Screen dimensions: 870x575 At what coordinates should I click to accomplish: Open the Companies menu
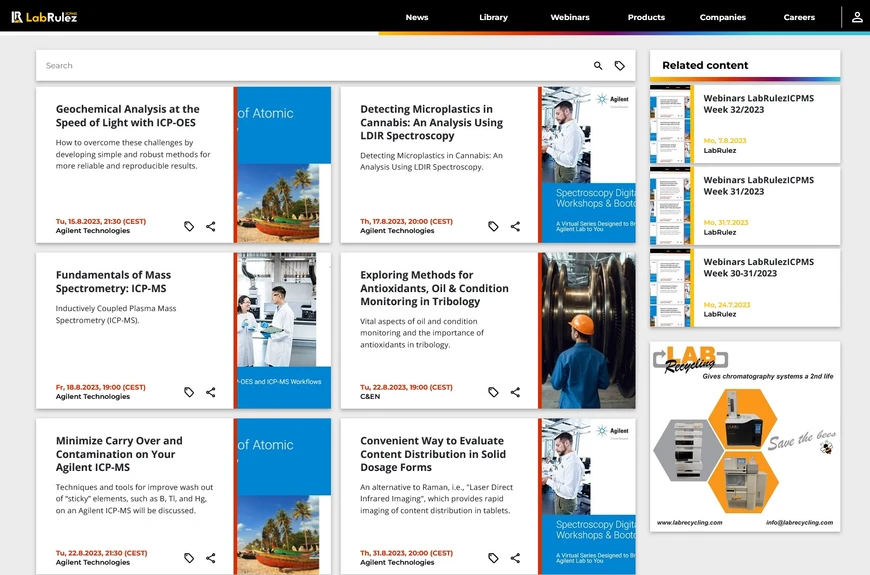click(722, 17)
